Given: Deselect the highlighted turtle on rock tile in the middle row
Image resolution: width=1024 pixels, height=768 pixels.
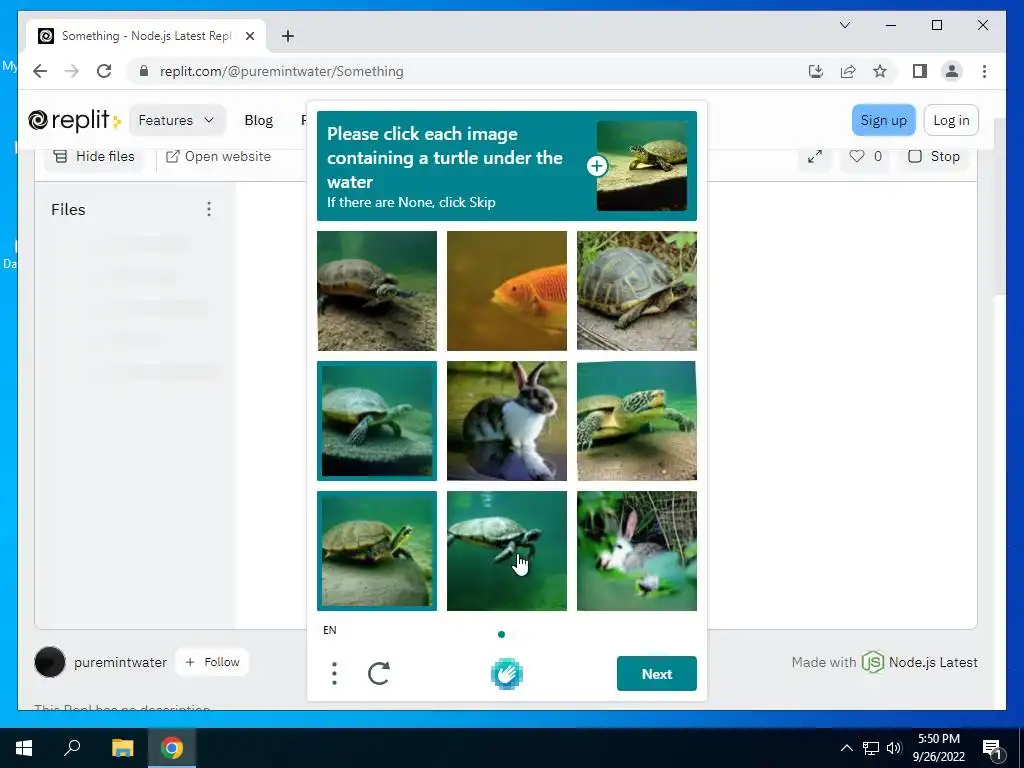Looking at the screenshot, I should (x=377, y=421).
